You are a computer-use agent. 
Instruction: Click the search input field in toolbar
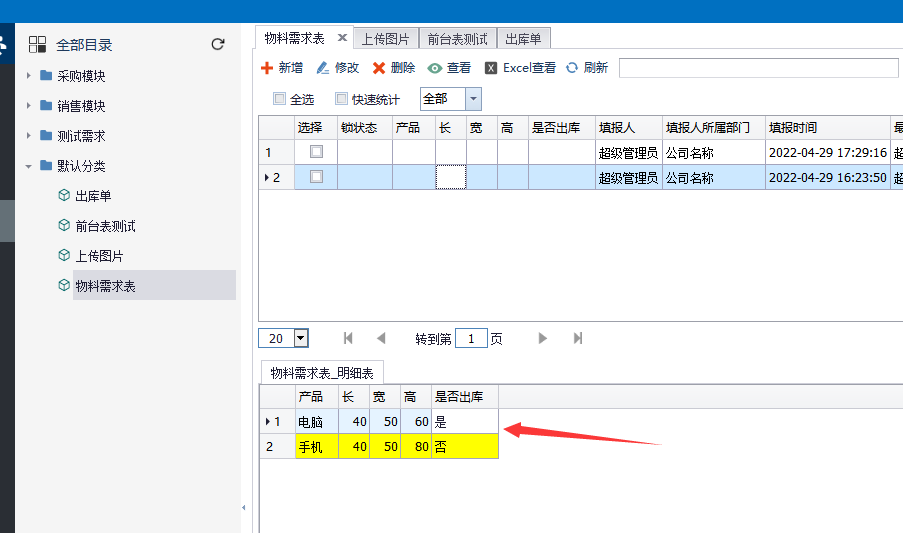tap(758, 68)
